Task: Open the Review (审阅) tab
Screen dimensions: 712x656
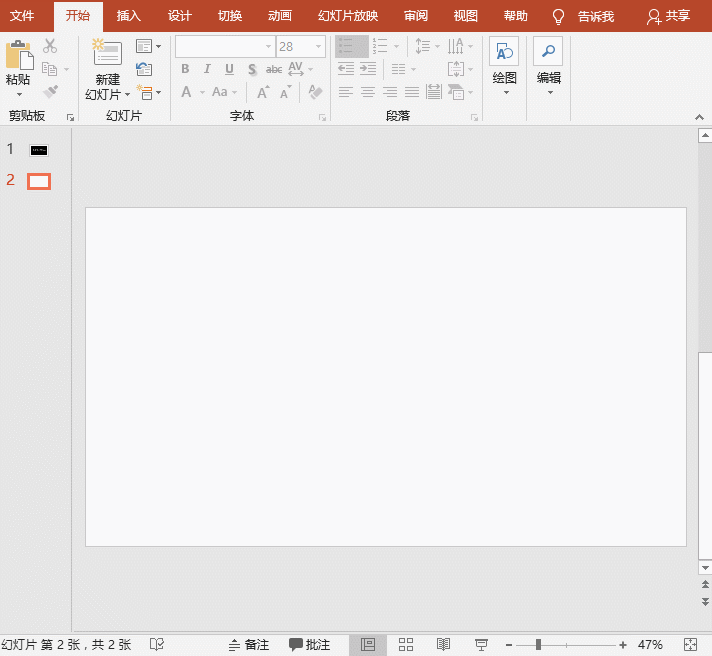Action: click(x=416, y=16)
